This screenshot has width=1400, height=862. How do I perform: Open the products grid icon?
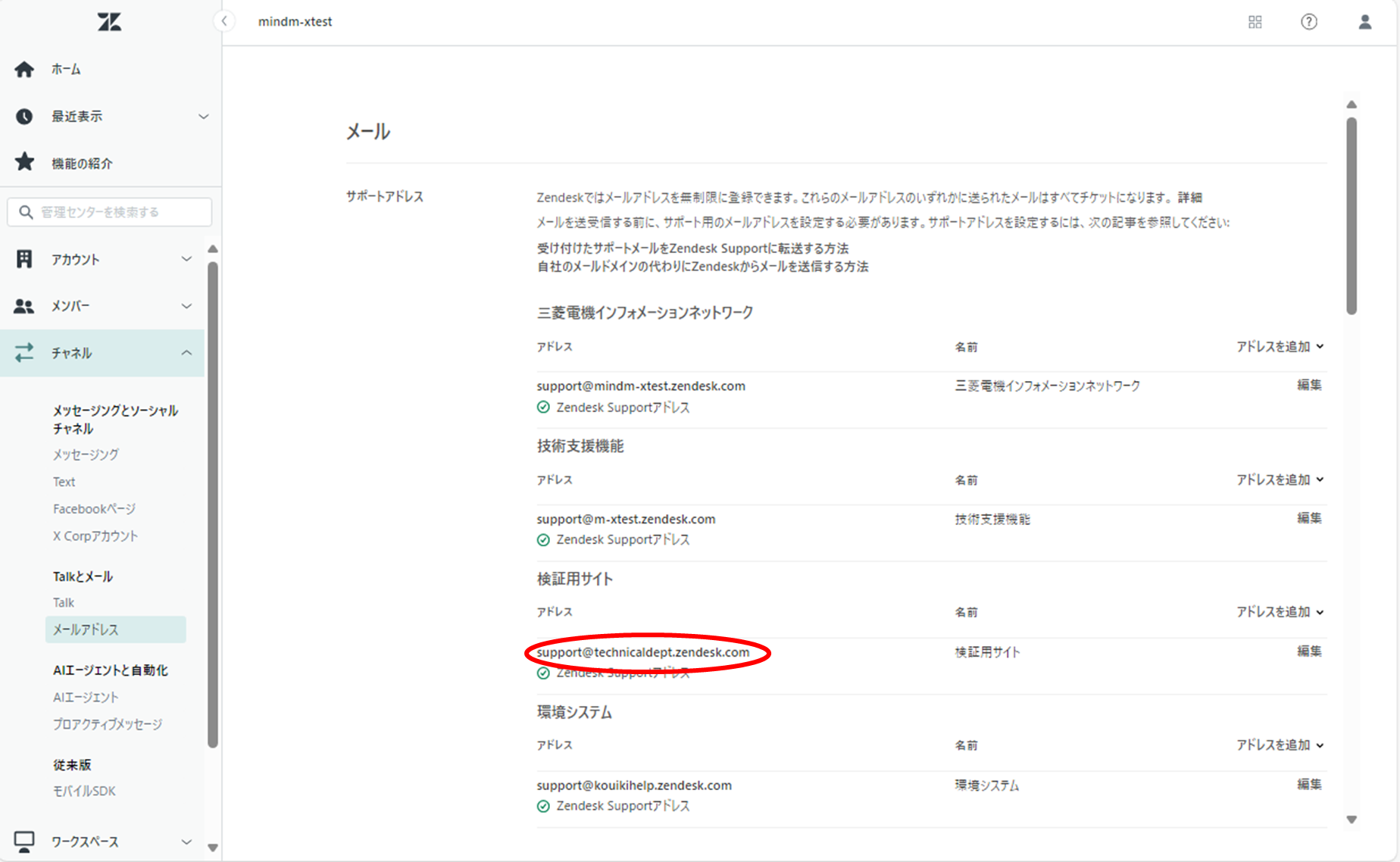[x=1255, y=22]
